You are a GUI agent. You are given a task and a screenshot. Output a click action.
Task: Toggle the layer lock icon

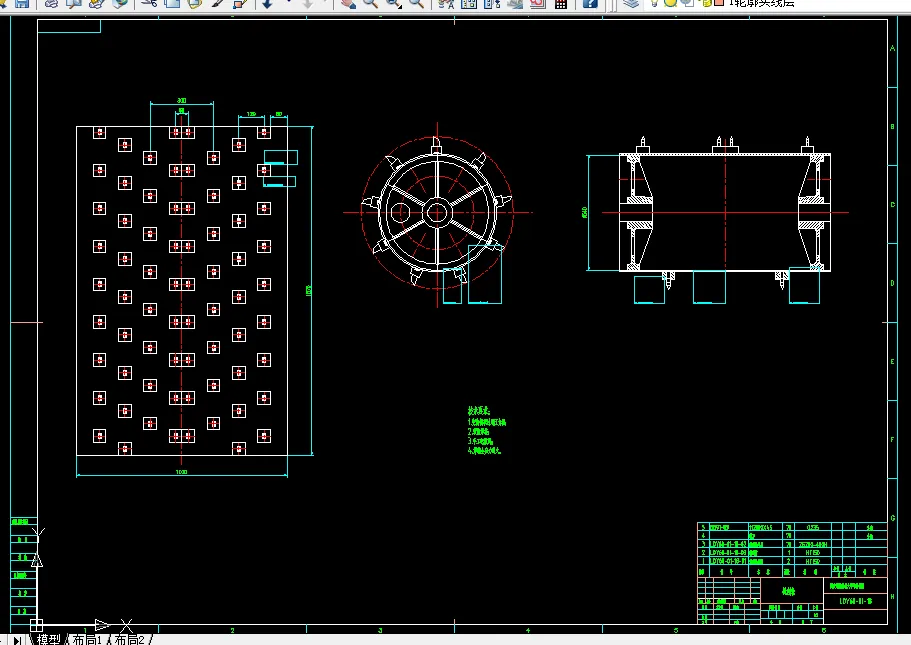click(x=707, y=2)
